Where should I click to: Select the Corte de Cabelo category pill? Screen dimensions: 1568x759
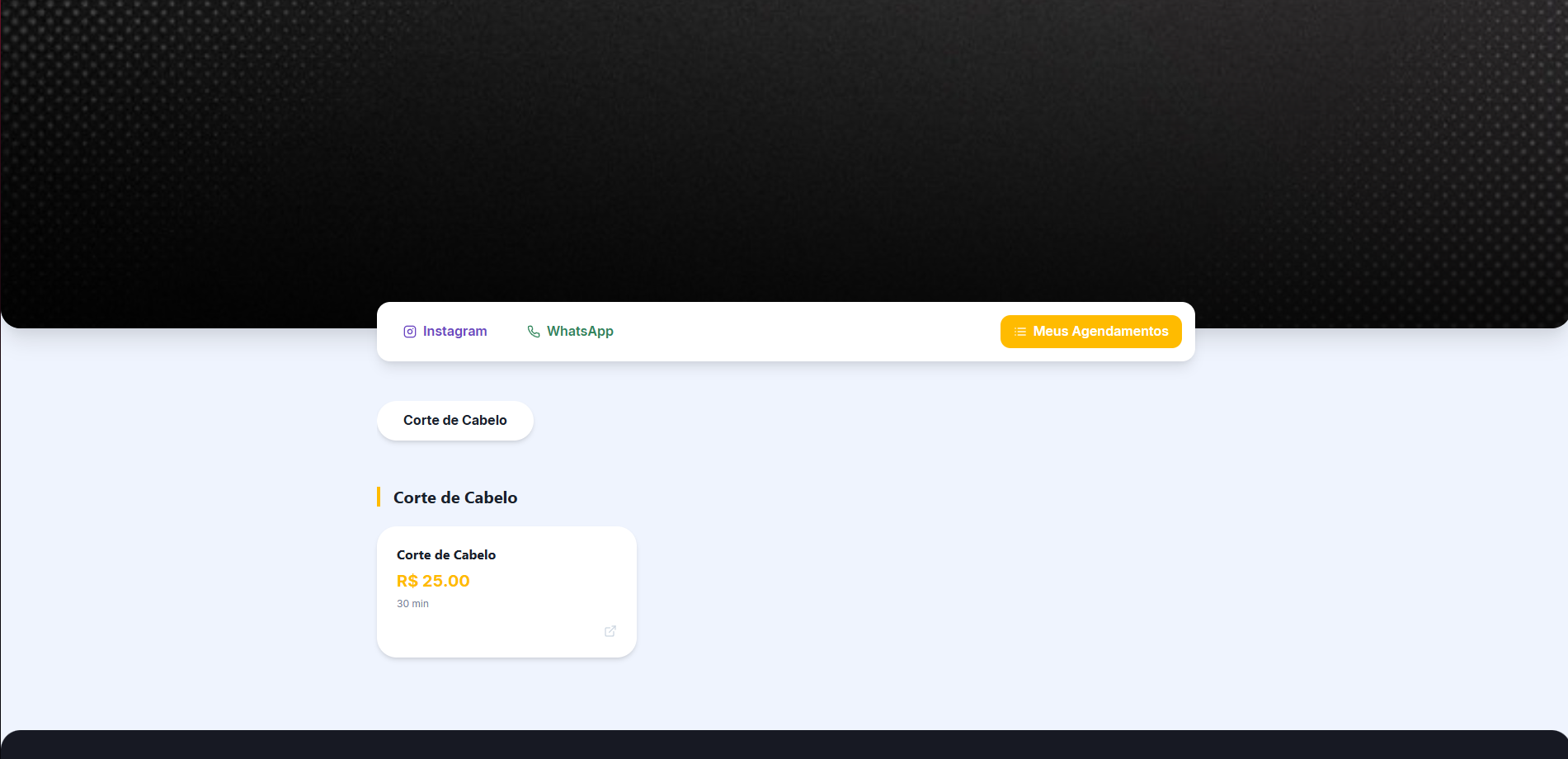pos(455,421)
